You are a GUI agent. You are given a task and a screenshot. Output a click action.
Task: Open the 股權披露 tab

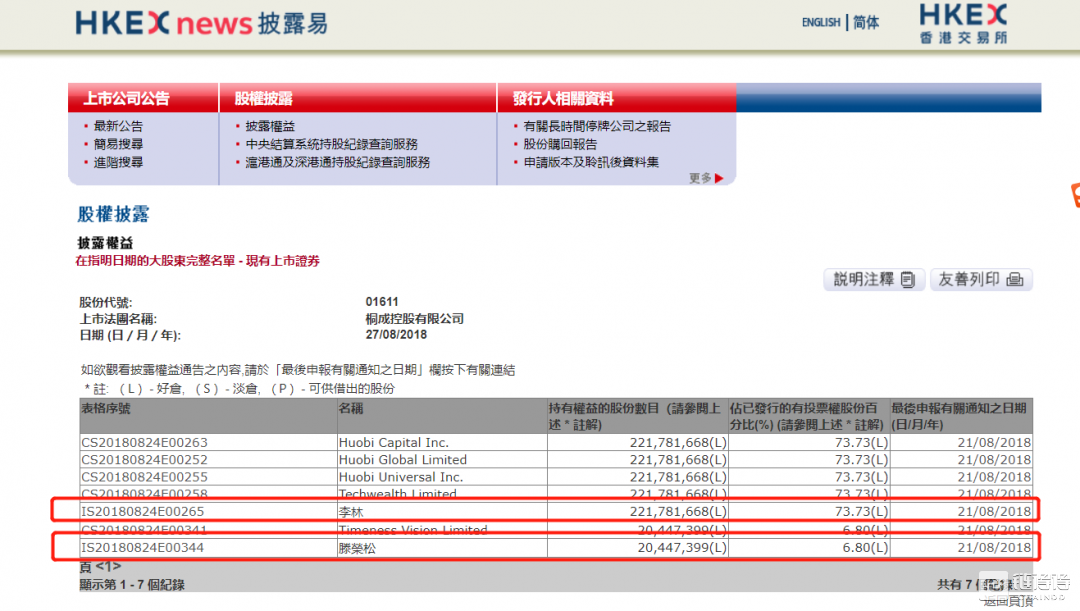tap(263, 98)
